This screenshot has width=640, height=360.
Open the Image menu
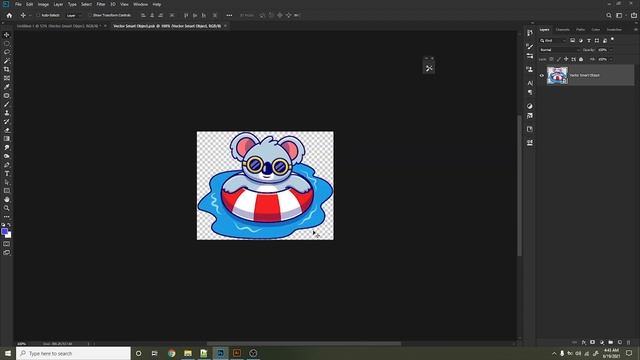click(x=43, y=4)
